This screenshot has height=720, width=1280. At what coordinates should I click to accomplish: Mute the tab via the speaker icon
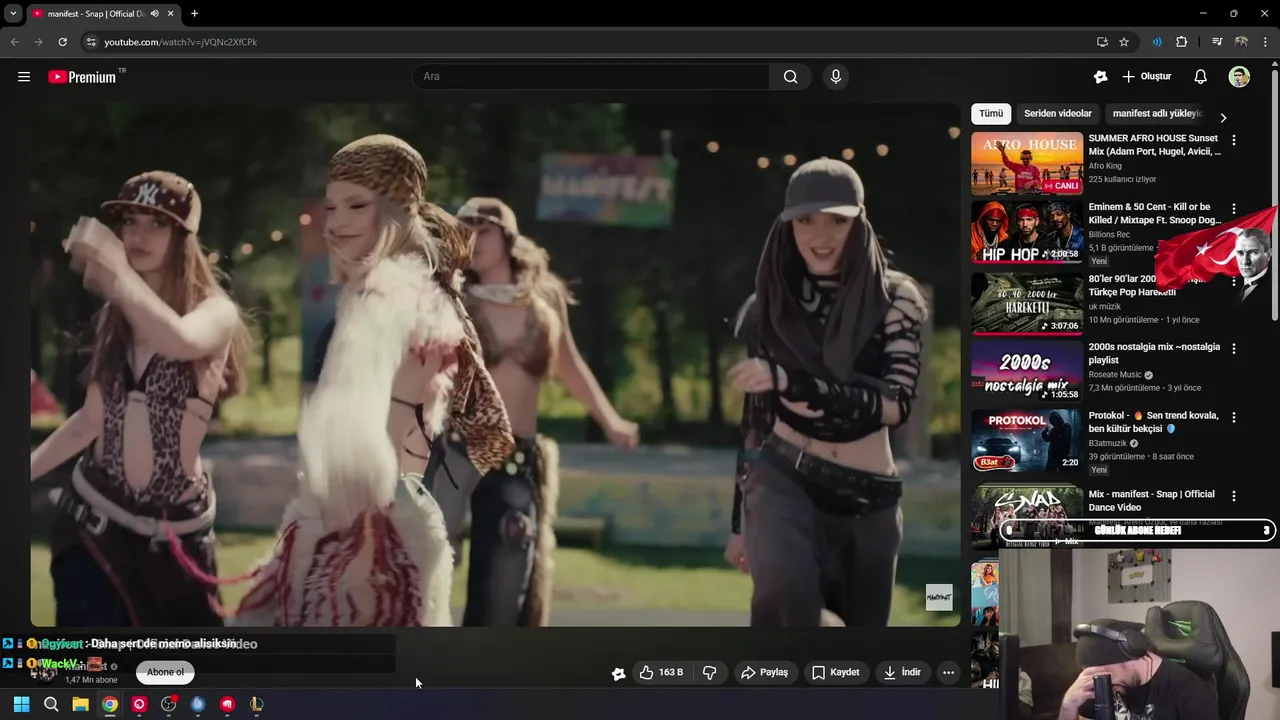(154, 14)
